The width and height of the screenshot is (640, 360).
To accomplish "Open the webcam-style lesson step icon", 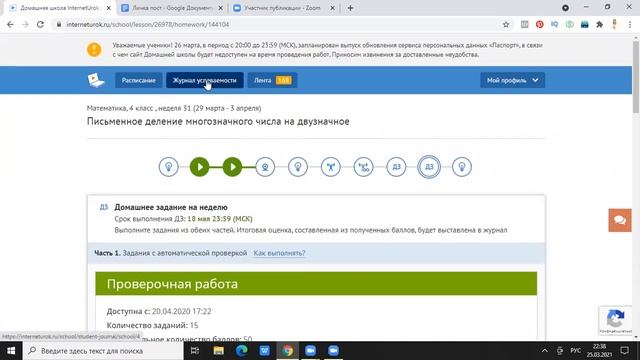I will tap(265, 167).
